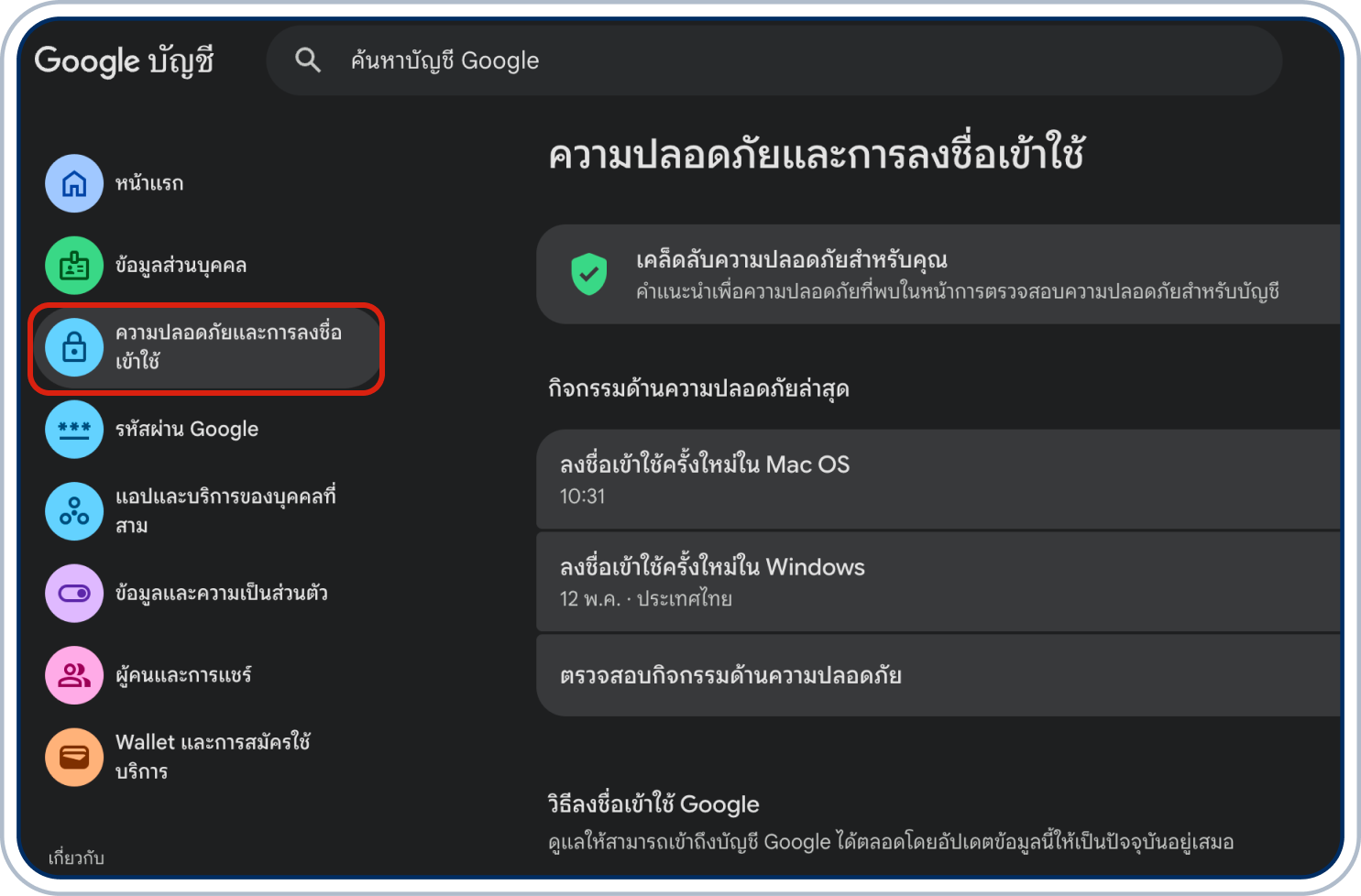Click the วิธีลงชื่อเข้าใช้ Google heading
Screen dimensions: 1361x896
pyautogui.click(x=653, y=804)
